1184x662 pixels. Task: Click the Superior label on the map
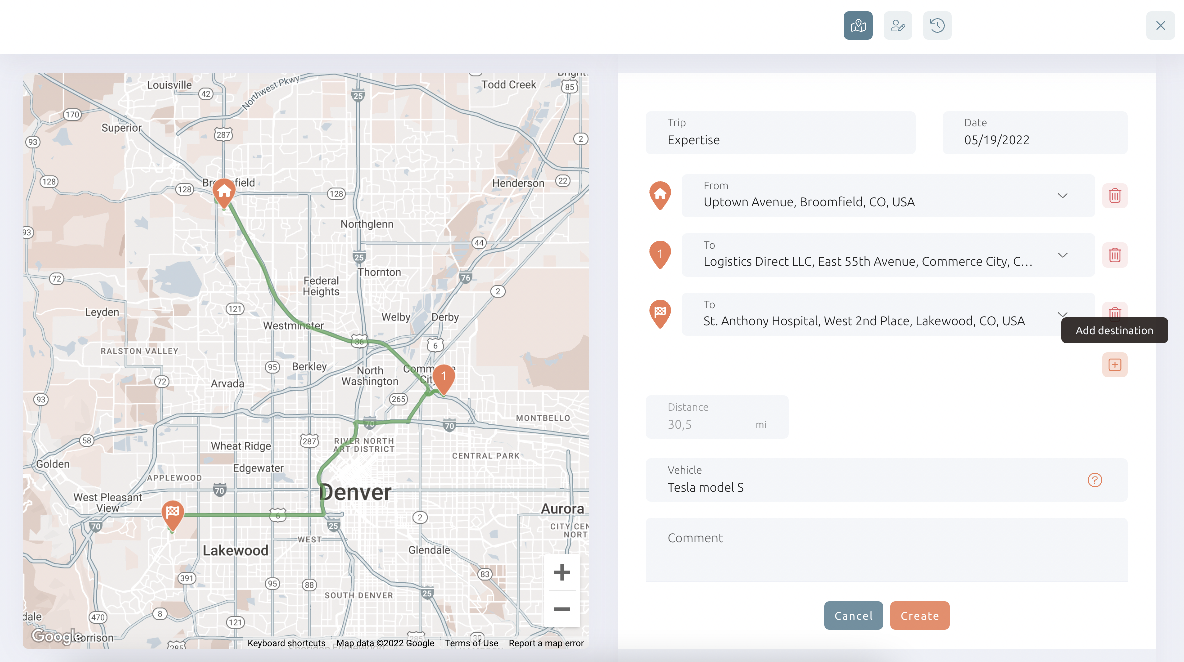coord(122,128)
